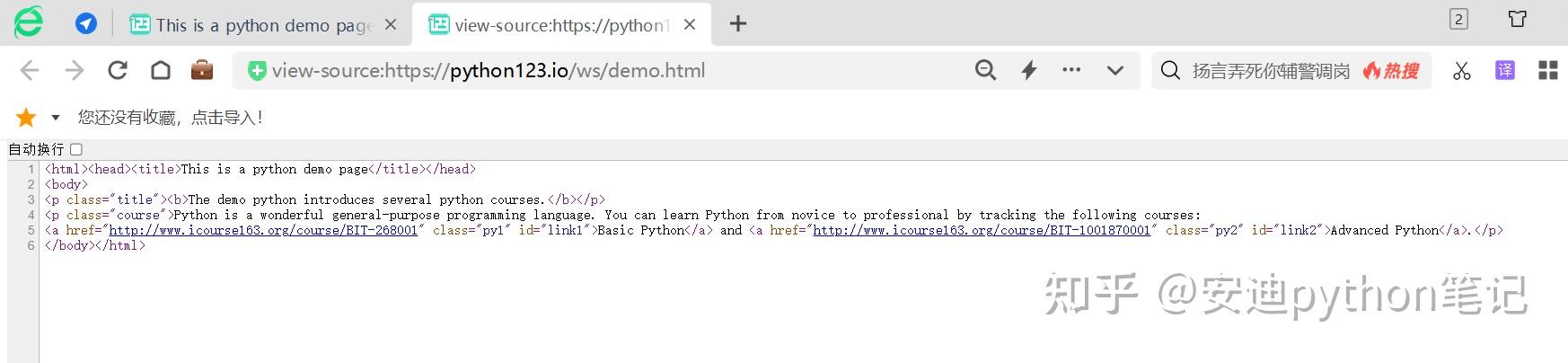The width and height of the screenshot is (1568, 363).
Task: Open the skin (shirt) icon
Action: point(1518,19)
